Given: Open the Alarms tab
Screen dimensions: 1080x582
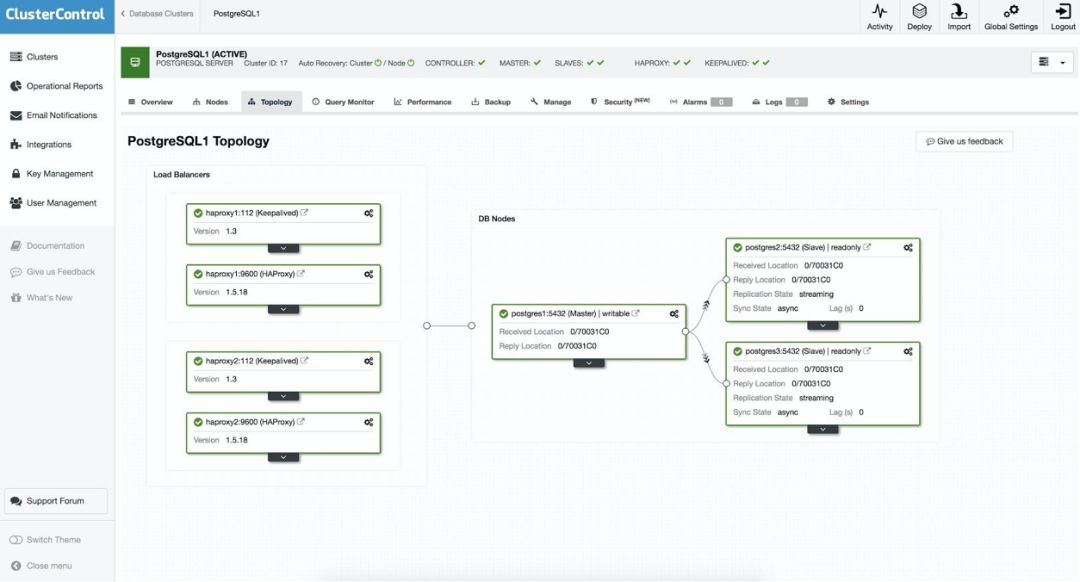Looking at the screenshot, I should point(700,102).
